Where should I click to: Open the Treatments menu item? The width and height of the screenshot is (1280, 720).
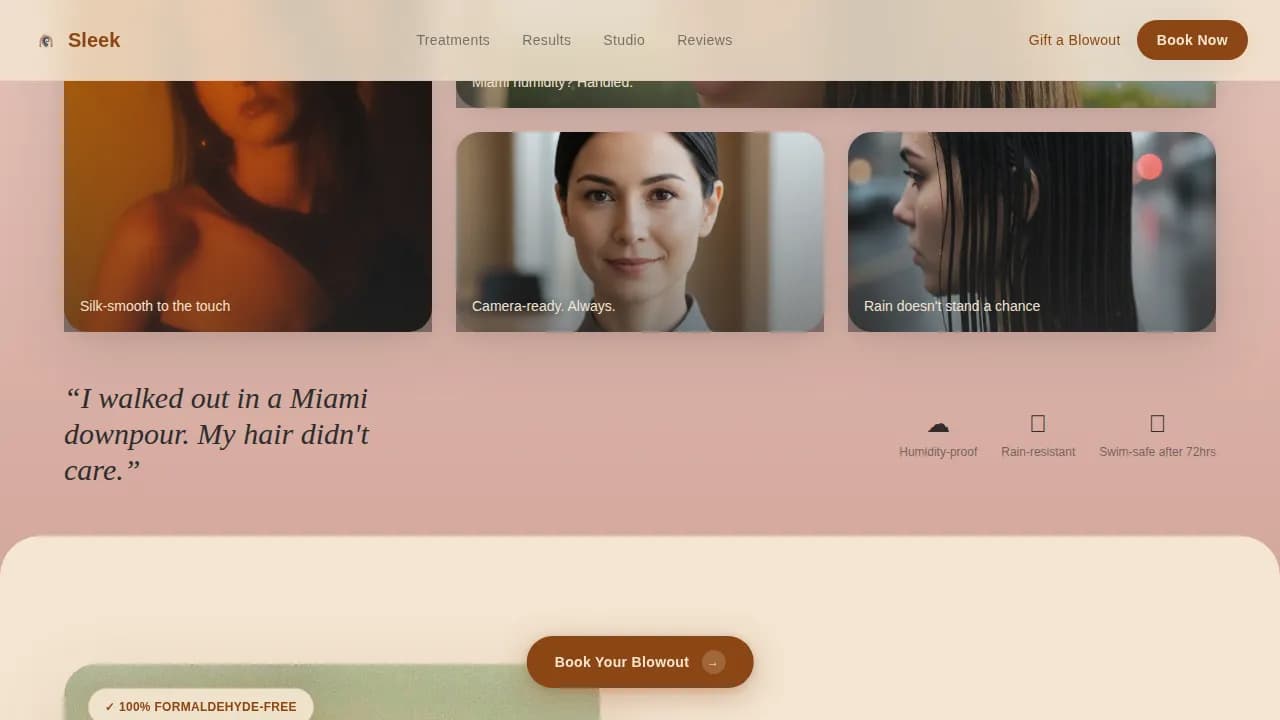click(x=452, y=40)
